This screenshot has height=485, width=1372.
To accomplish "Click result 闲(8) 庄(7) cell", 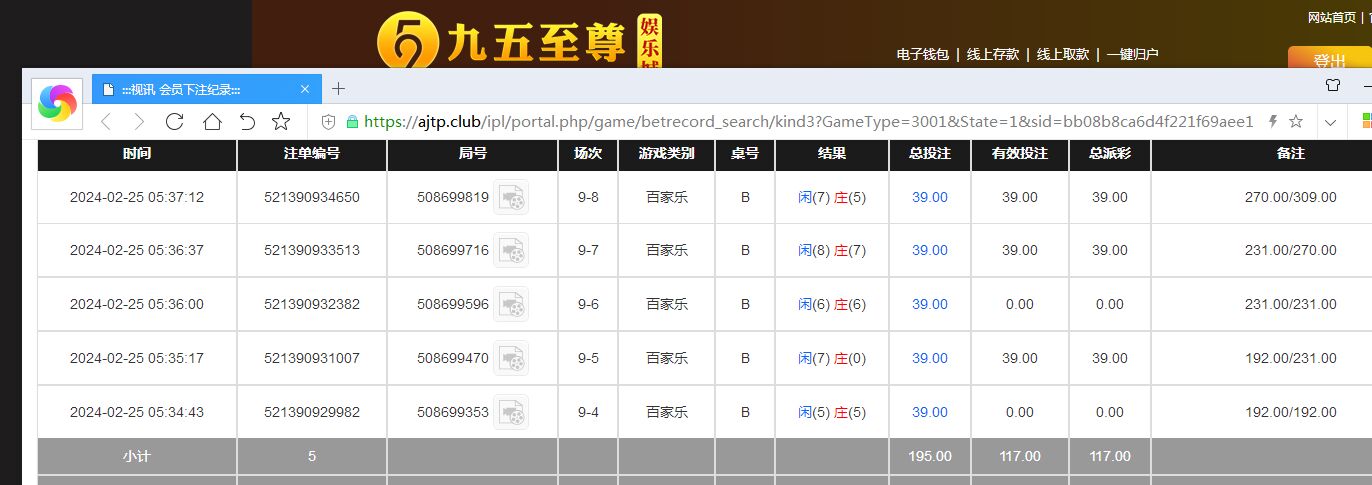I will click(x=832, y=250).
